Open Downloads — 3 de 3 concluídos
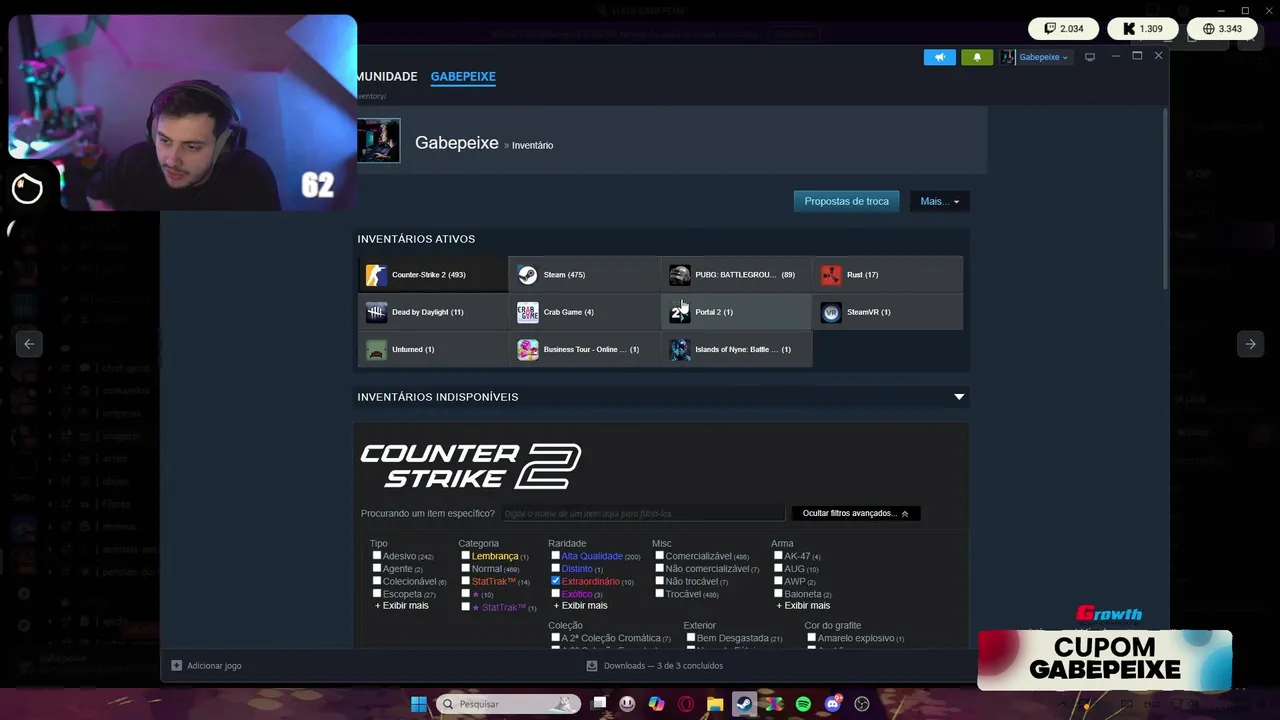This screenshot has width=1280, height=720. [x=663, y=666]
